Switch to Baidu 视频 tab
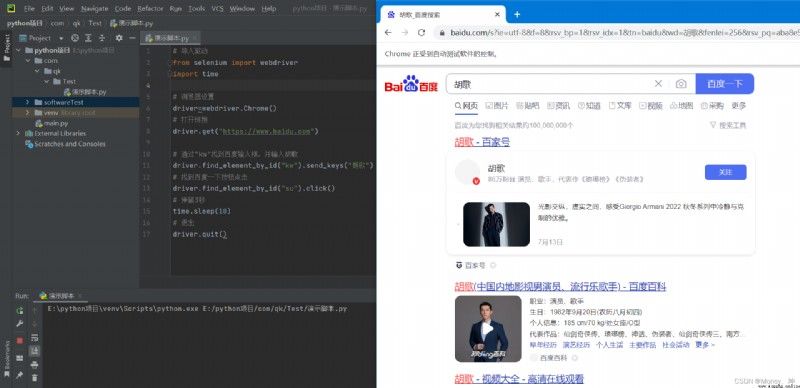This screenshot has width=800, height=388. click(x=651, y=106)
